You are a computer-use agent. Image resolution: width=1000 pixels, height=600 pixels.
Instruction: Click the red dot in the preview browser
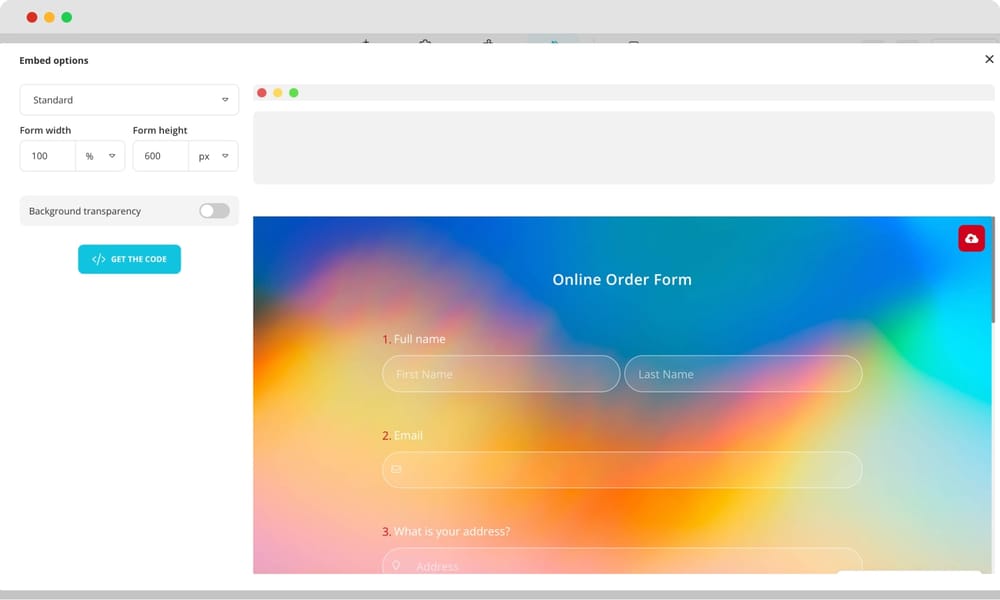(262, 93)
